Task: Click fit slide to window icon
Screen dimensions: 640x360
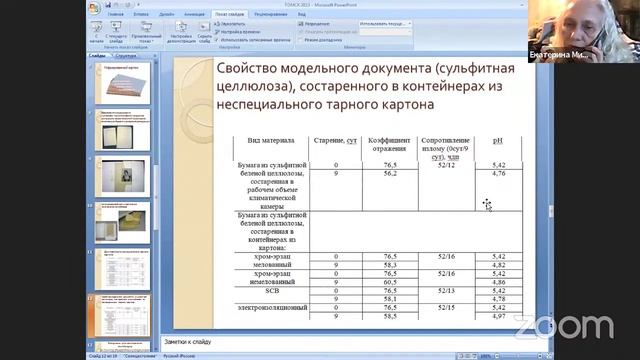Action: [549, 356]
